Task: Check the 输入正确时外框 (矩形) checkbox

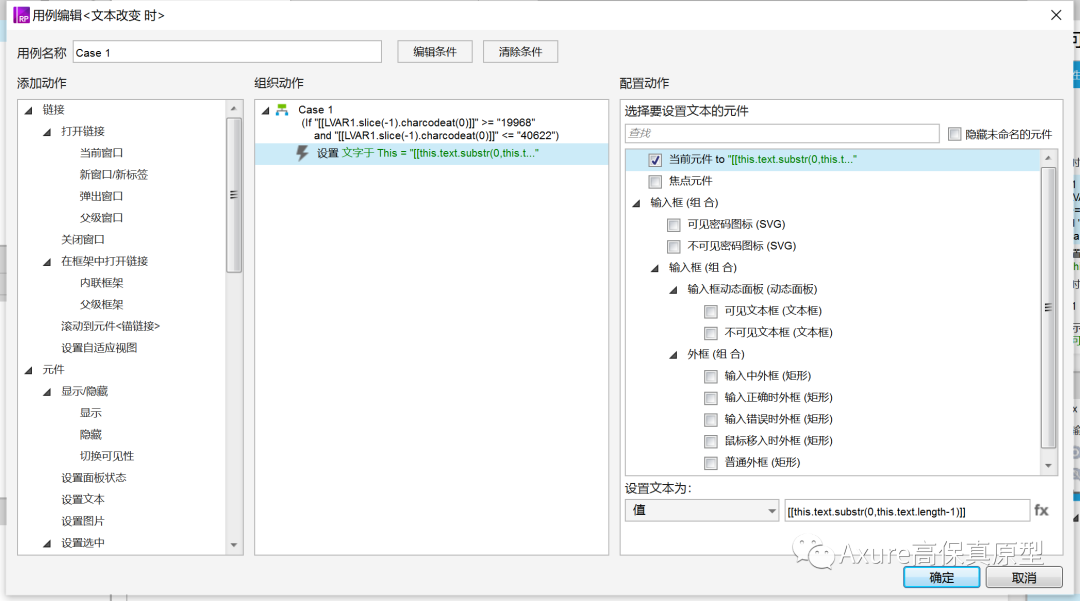Action: pyautogui.click(x=711, y=398)
